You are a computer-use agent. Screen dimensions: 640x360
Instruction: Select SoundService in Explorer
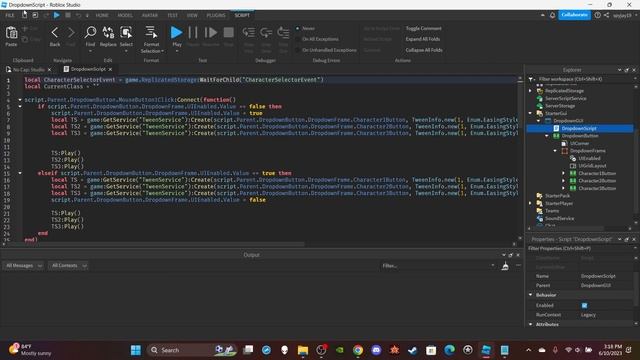(559, 218)
